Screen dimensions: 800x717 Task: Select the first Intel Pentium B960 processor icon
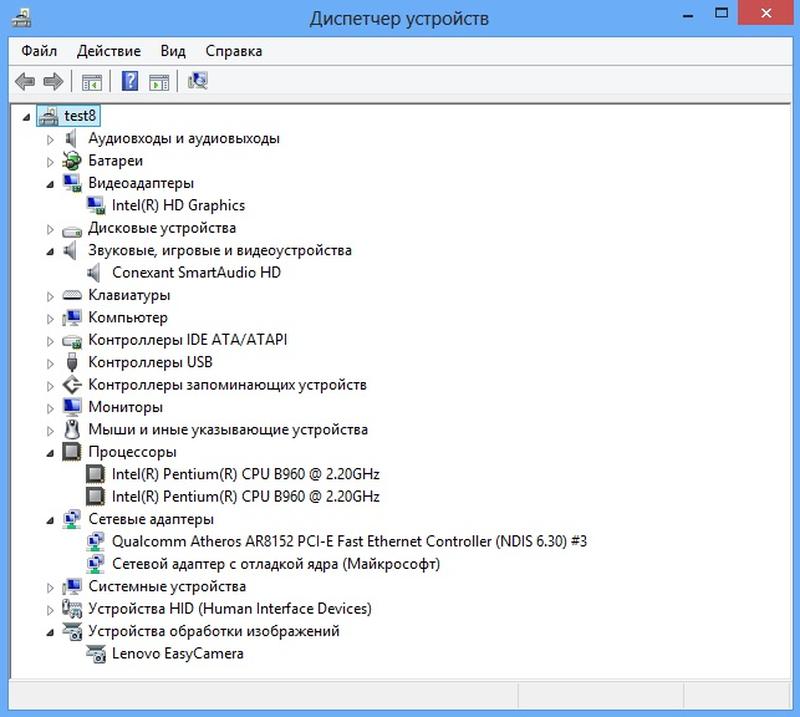pyautogui.click(x=95, y=474)
